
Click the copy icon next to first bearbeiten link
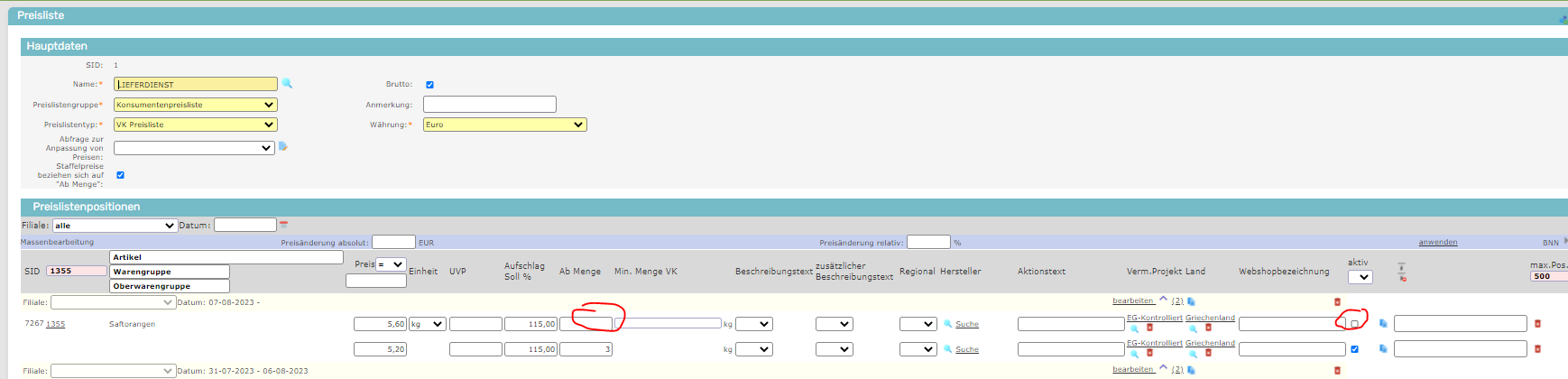[1191, 301]
